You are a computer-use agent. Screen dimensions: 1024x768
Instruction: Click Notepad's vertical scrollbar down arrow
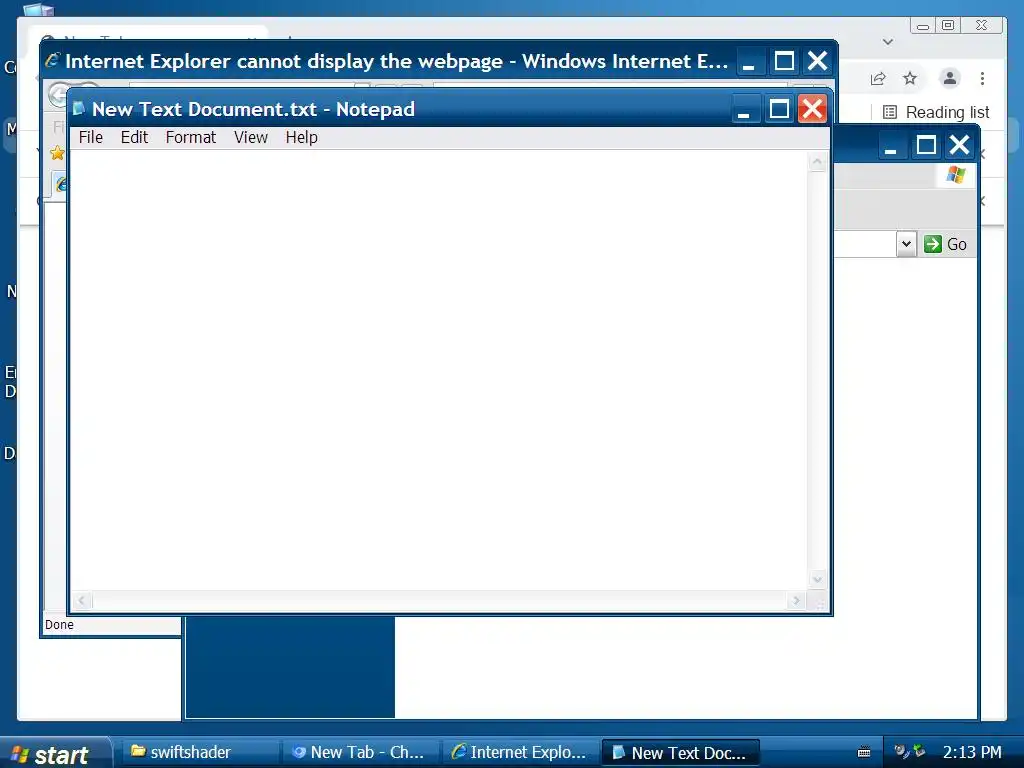(817, 580)
